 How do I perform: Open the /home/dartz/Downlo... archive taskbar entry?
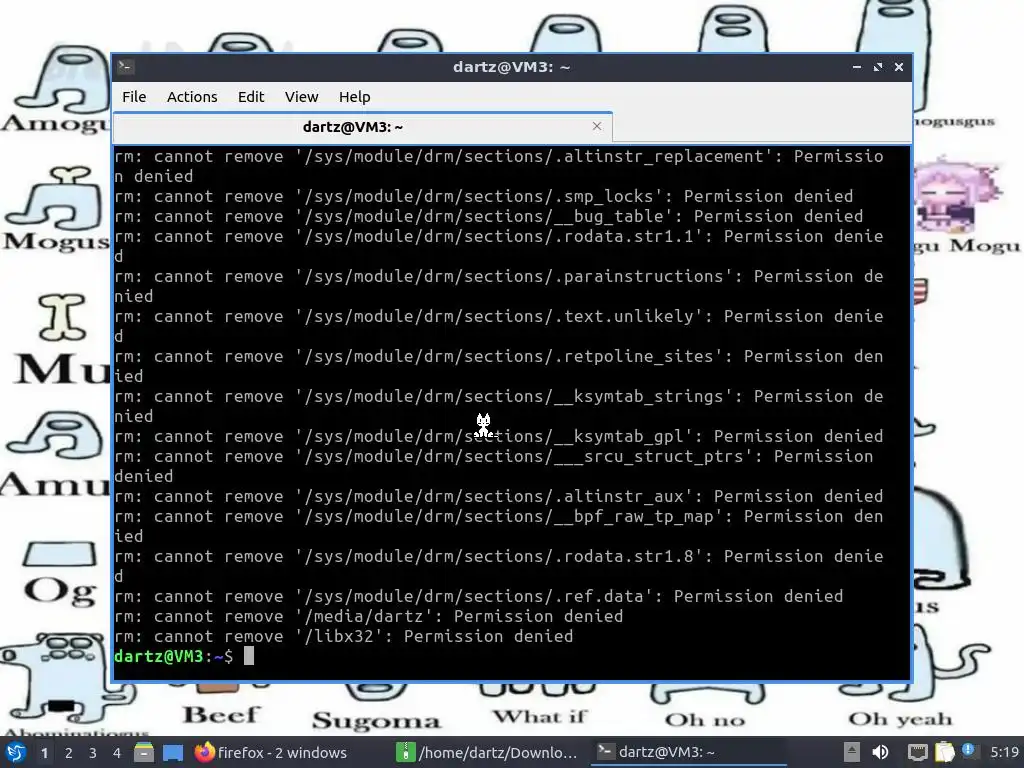488,752
